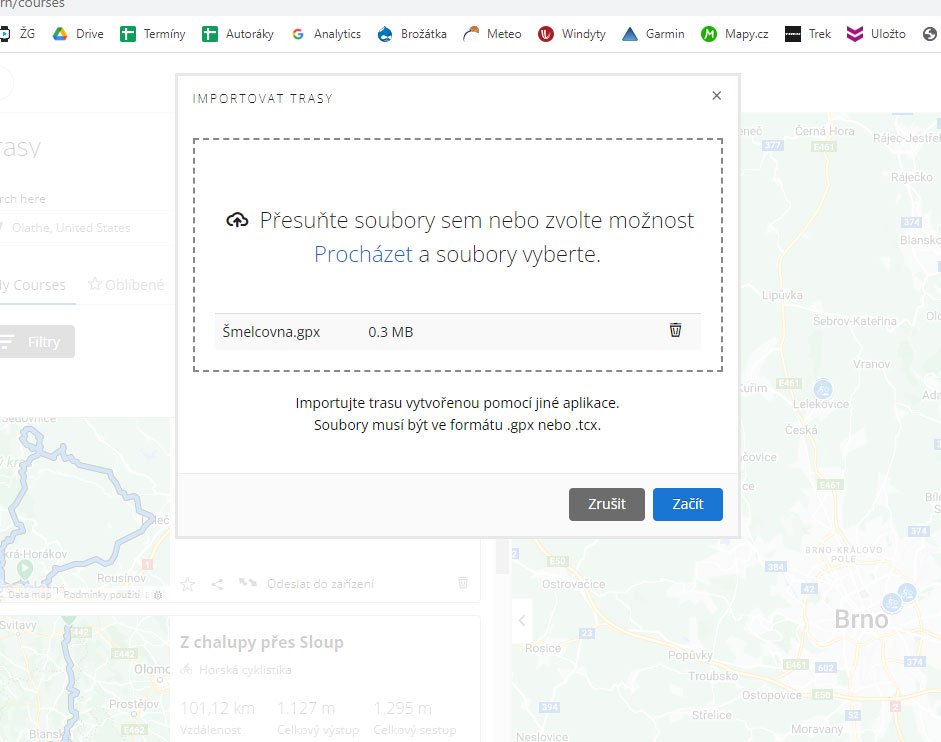Open the Mapy.cz bookmark
Image resolution: width=941 pixels, height=742 pixels.
pos(735,34)
